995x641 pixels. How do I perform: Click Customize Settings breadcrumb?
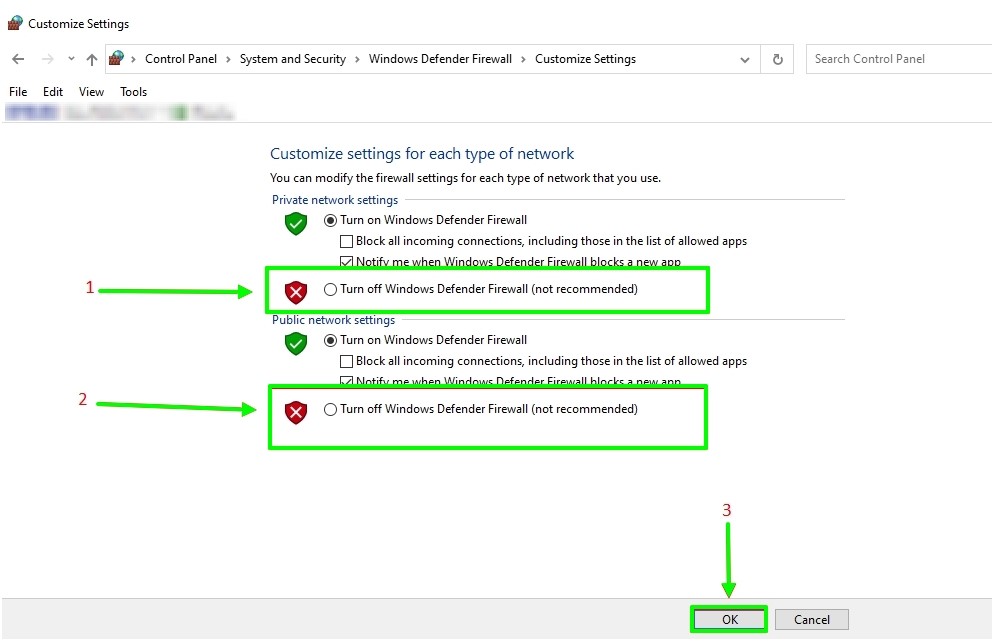(x=585, y=59)
